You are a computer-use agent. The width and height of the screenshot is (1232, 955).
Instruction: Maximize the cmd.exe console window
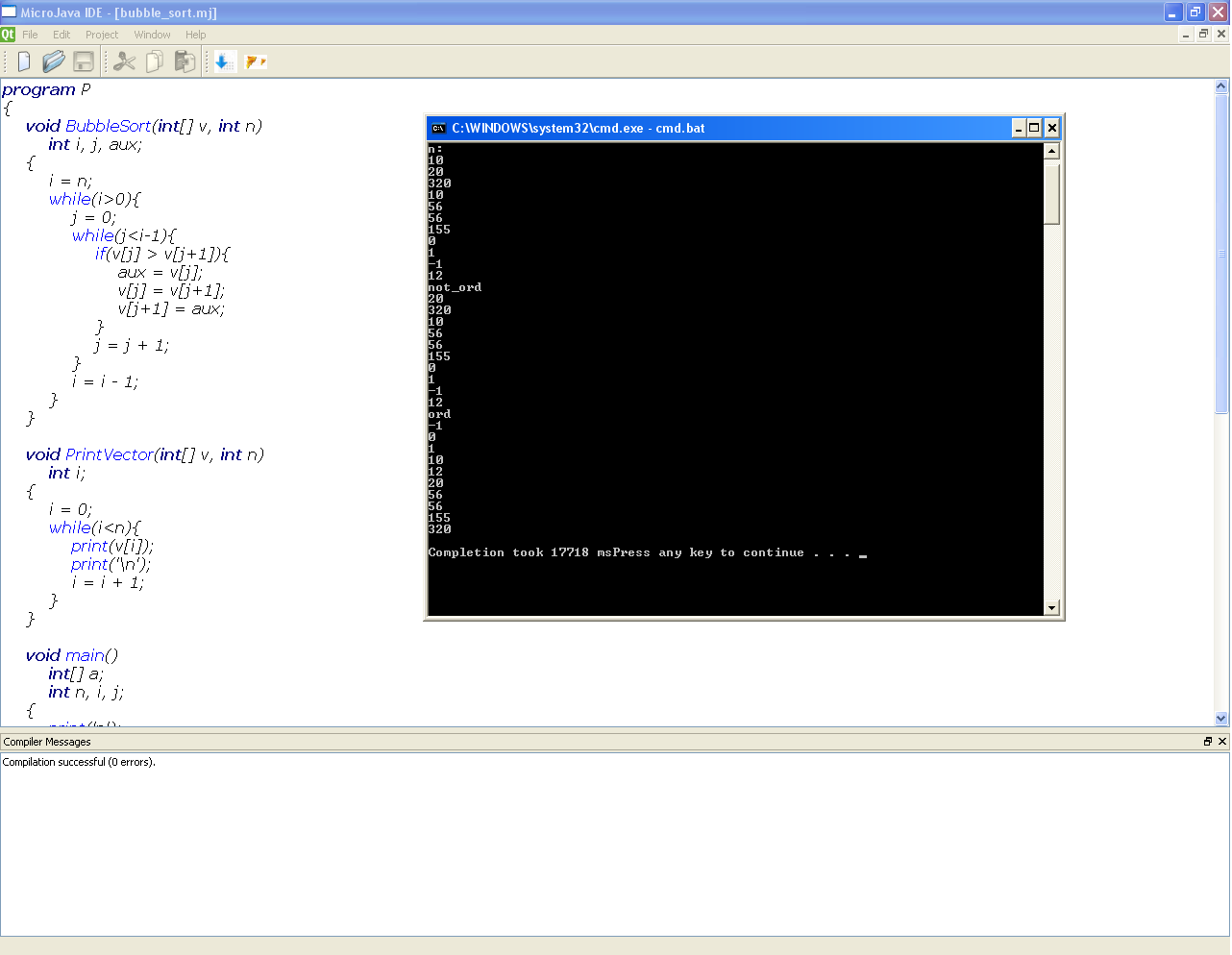(x=1035, y=128)
